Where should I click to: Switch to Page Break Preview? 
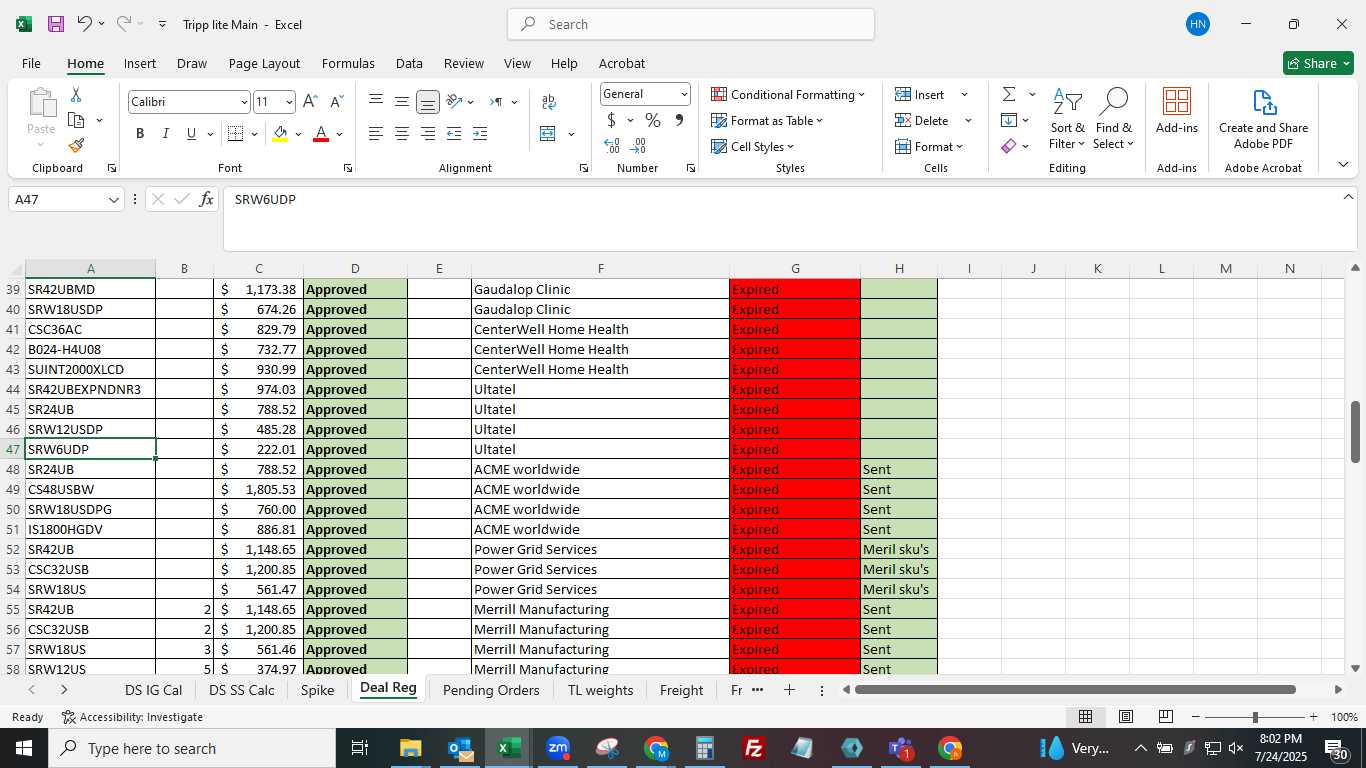[x=1165, y=717]
